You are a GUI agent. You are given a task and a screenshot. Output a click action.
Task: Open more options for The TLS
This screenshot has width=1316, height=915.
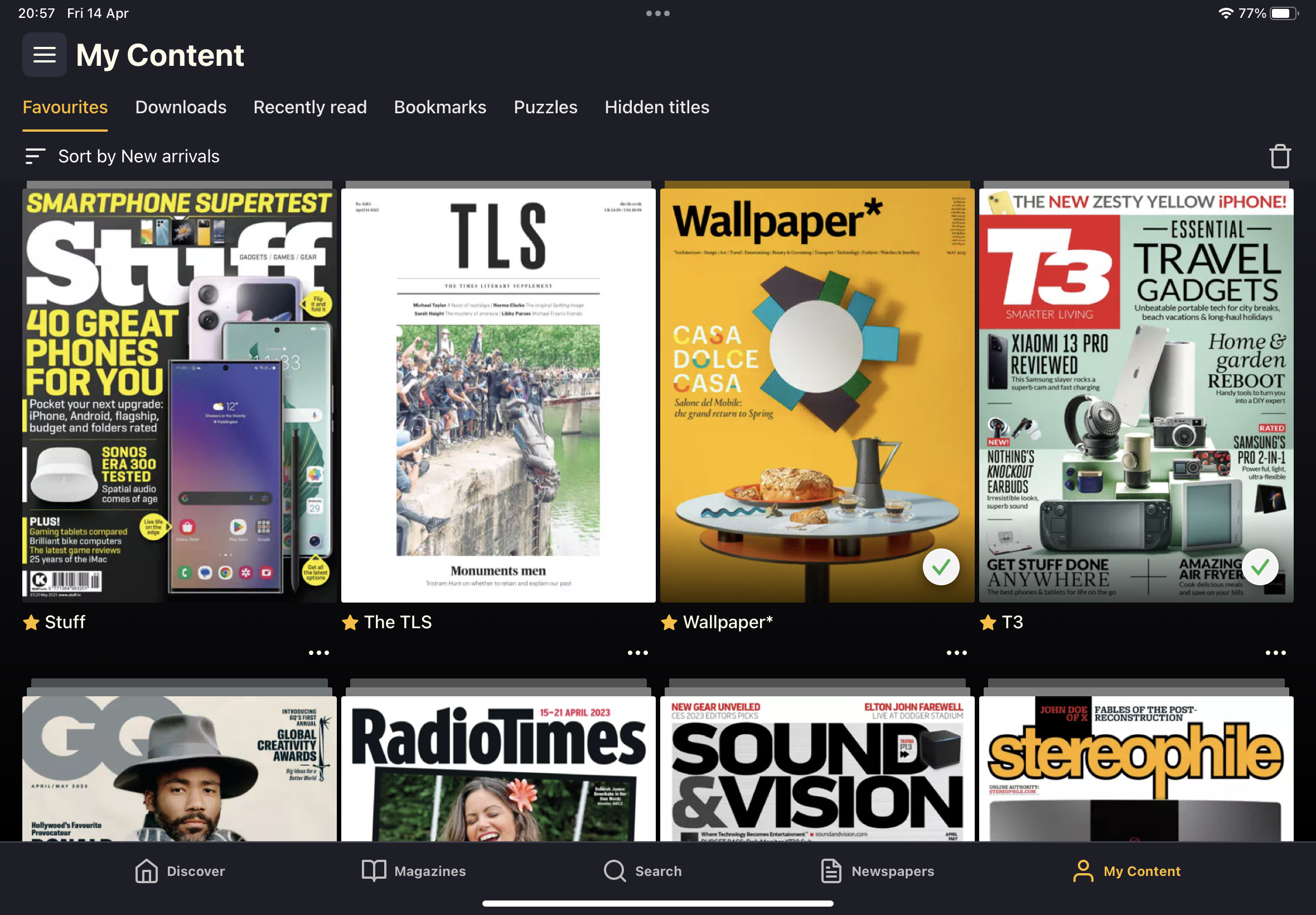(x=638, y=652)
